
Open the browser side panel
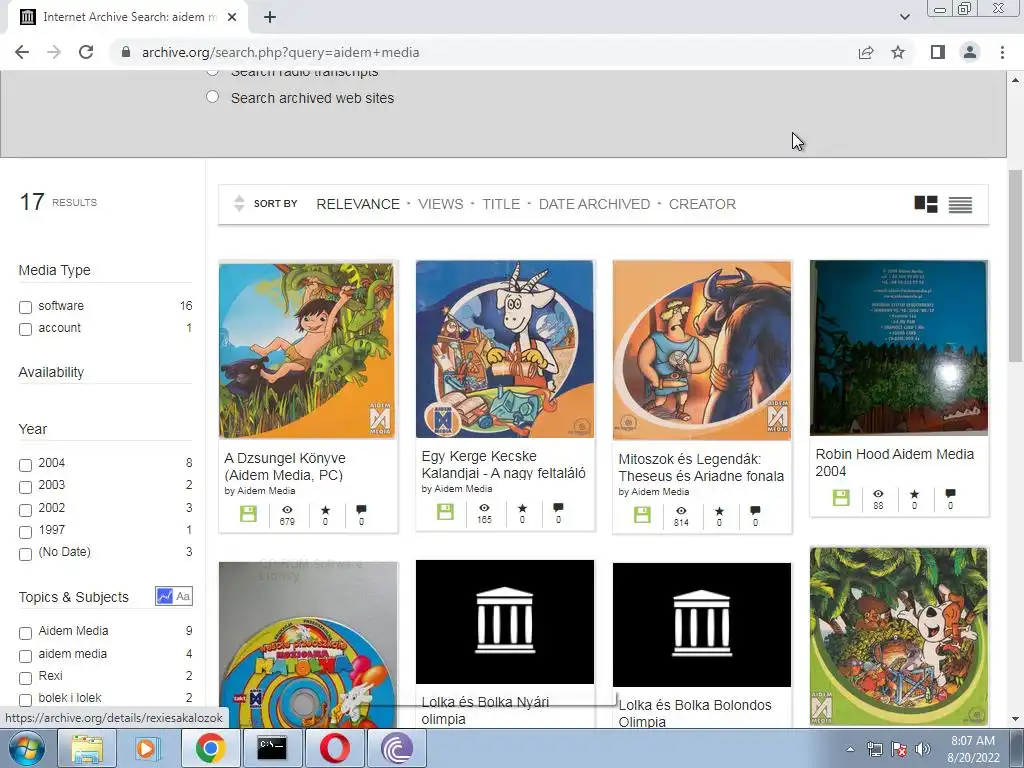point(938,52)
